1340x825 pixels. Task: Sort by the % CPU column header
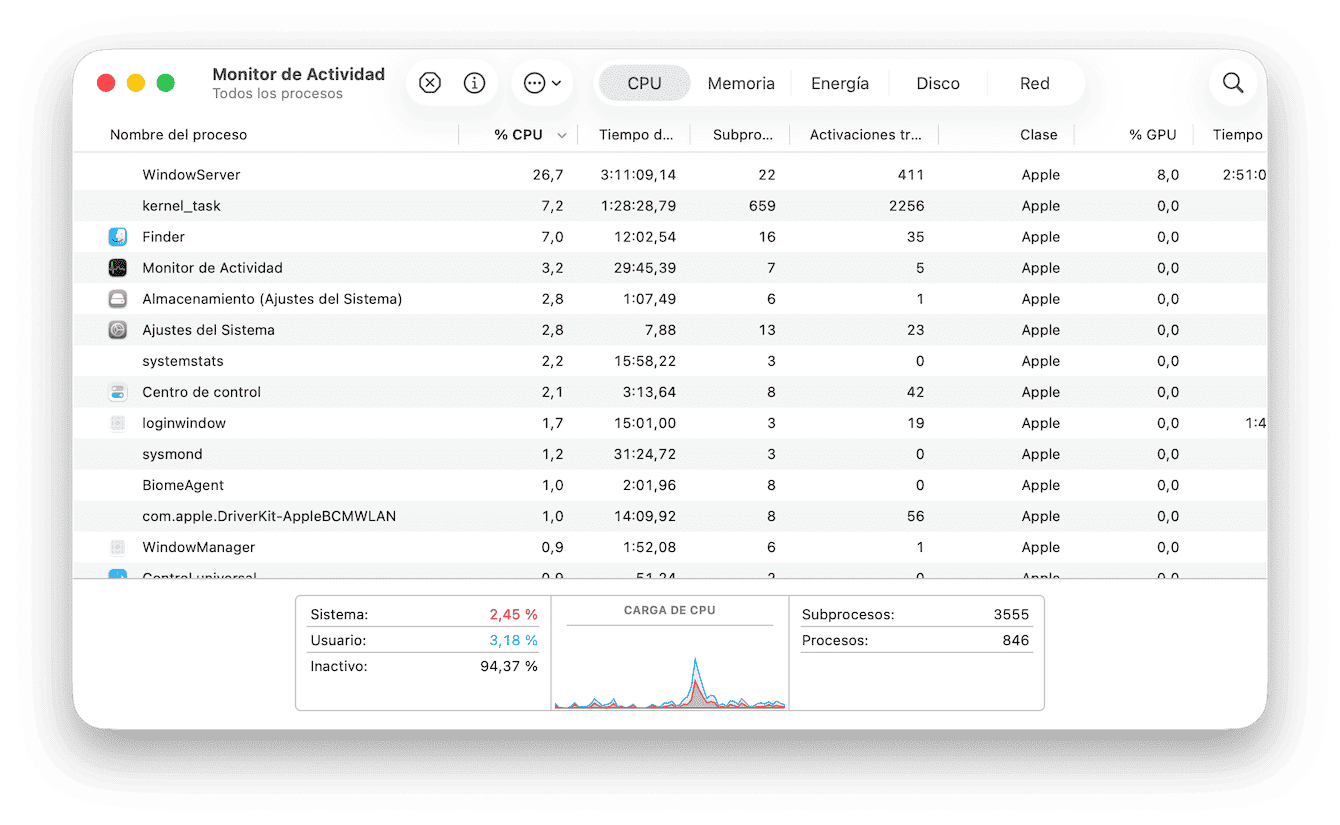coord(518,135)
